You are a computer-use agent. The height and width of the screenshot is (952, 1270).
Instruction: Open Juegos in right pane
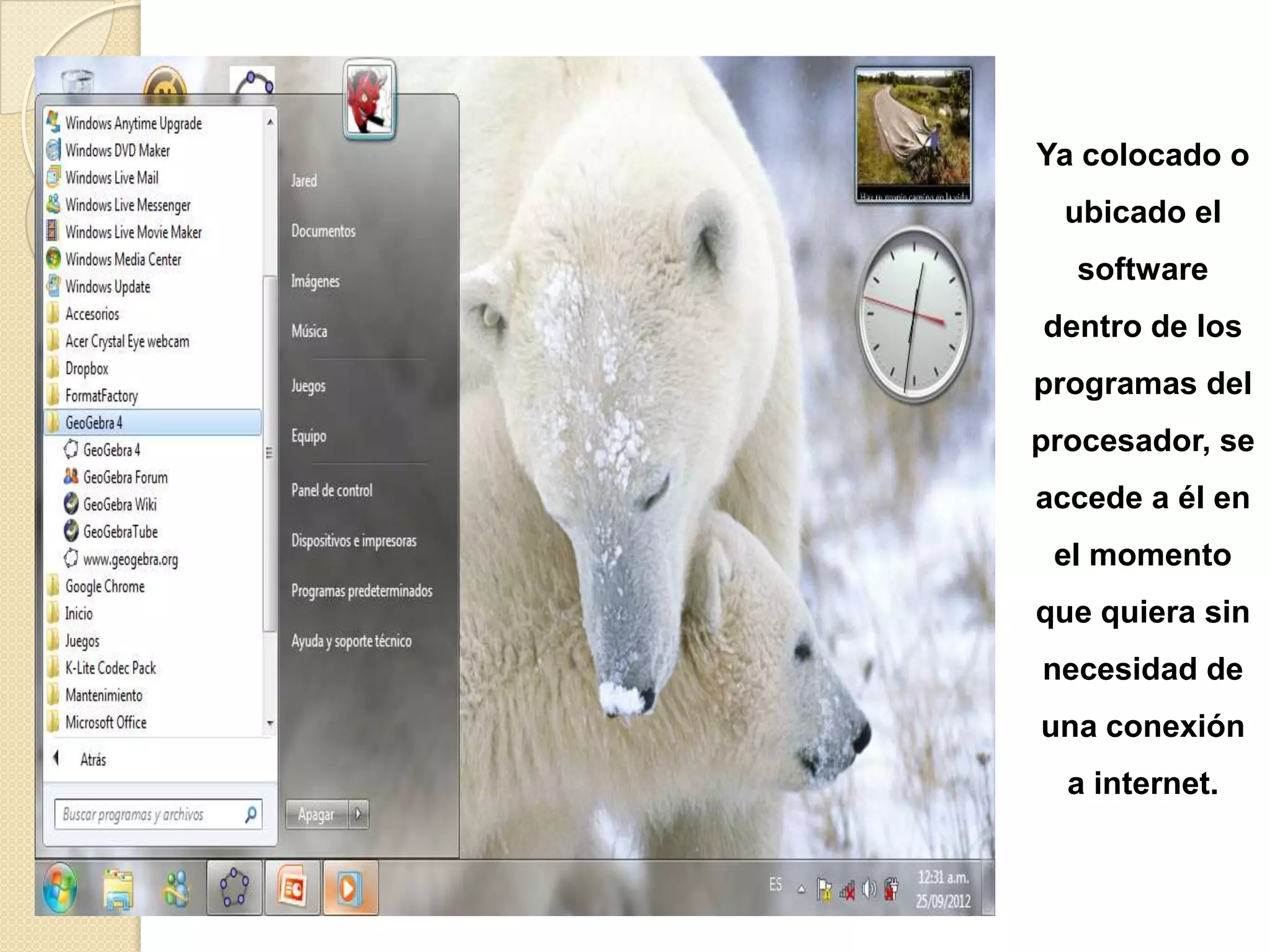click(308, 386)
